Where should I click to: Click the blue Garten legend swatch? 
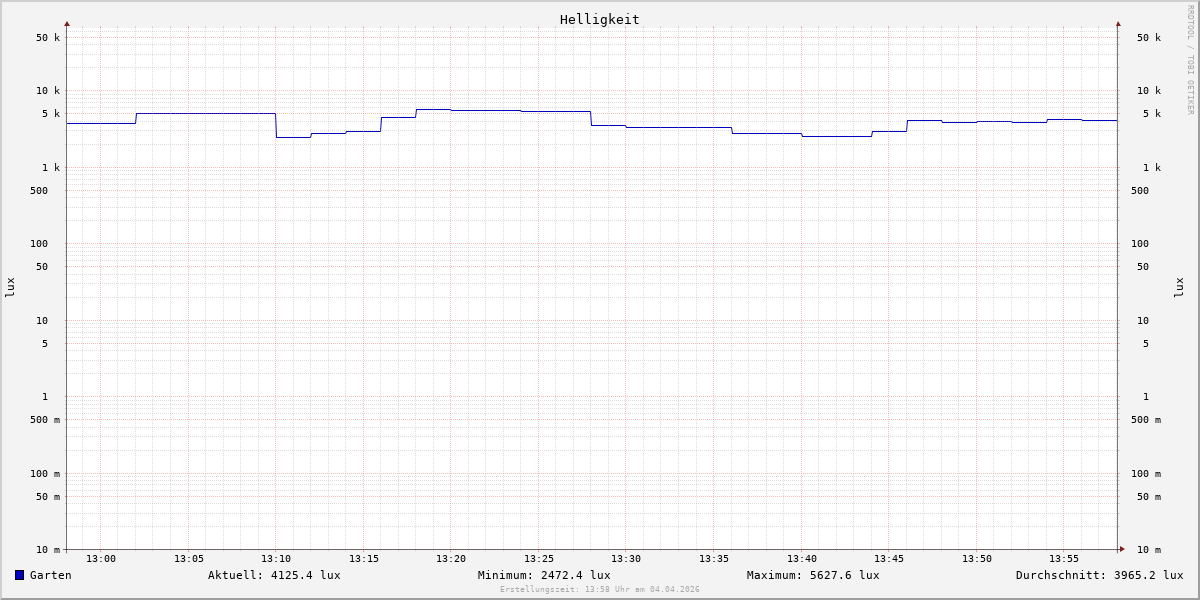19,575
